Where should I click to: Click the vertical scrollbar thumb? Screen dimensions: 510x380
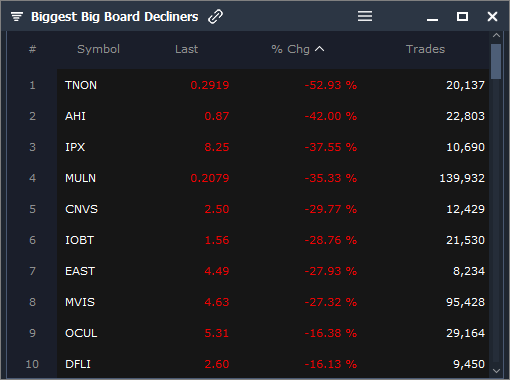pyautogui.click(x=496, y=61)
